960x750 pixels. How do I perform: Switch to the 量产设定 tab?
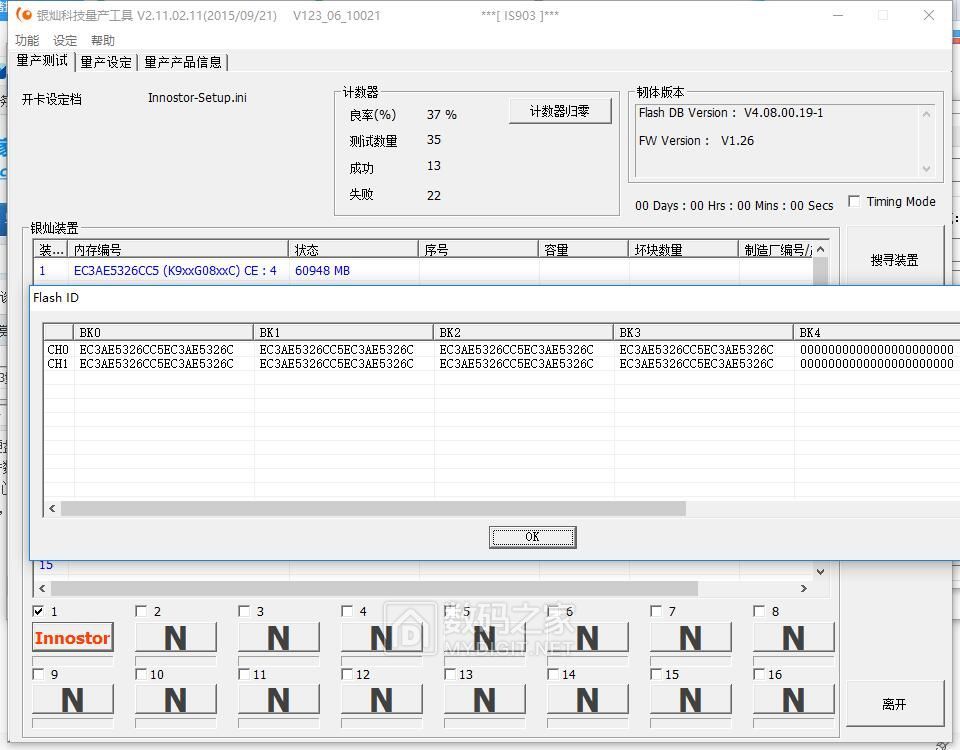(x=106, y=62)
